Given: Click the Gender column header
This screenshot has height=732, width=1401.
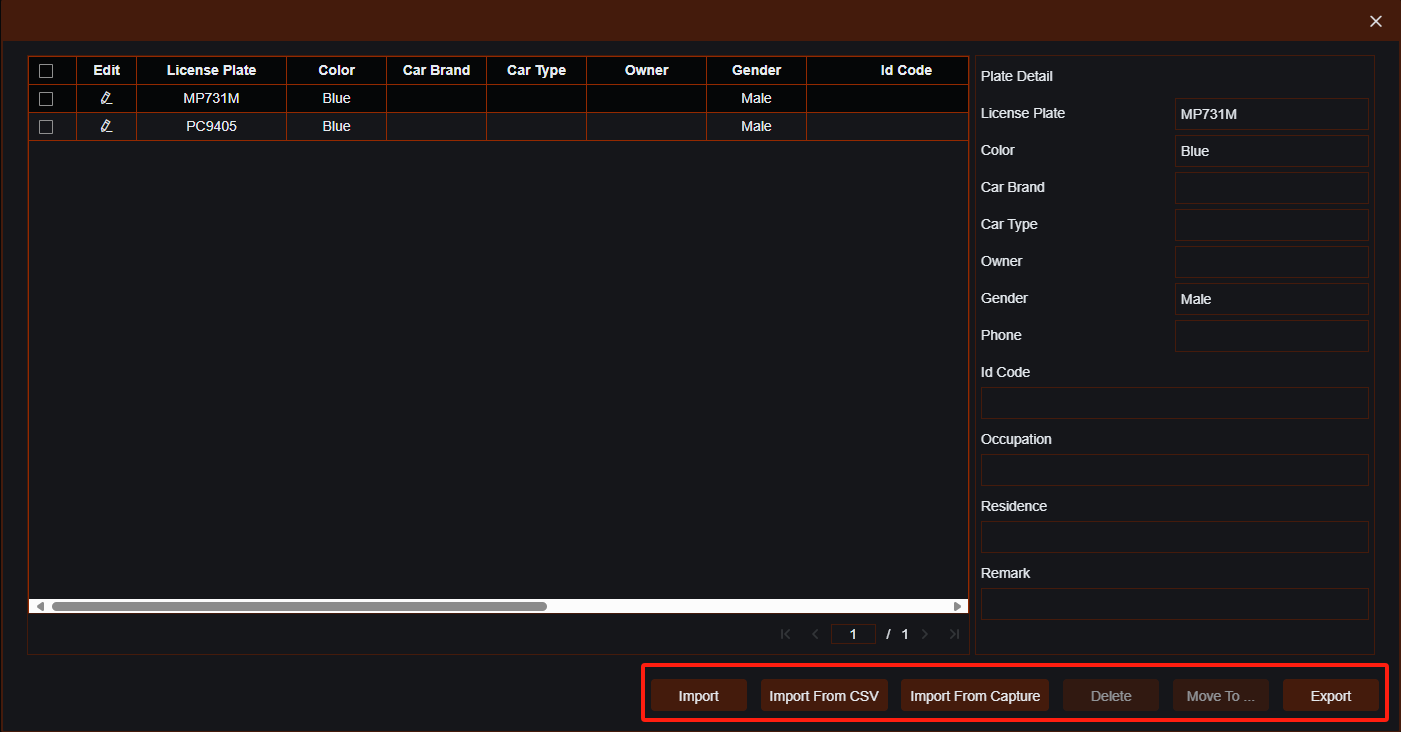Looking at the screenshot, I should click(x=757, y=71).
